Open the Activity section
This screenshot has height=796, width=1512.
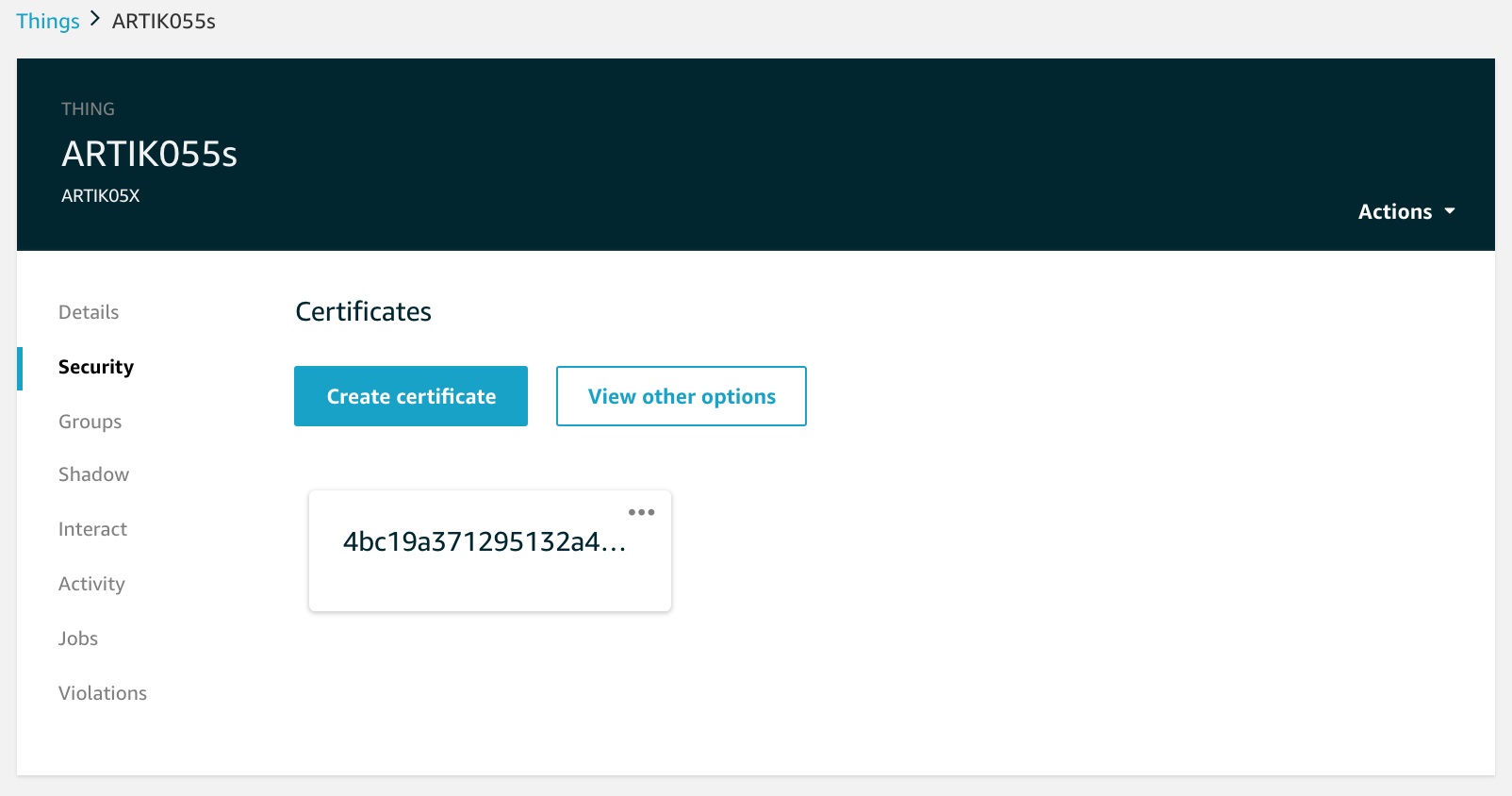click(x=91, y=584)
